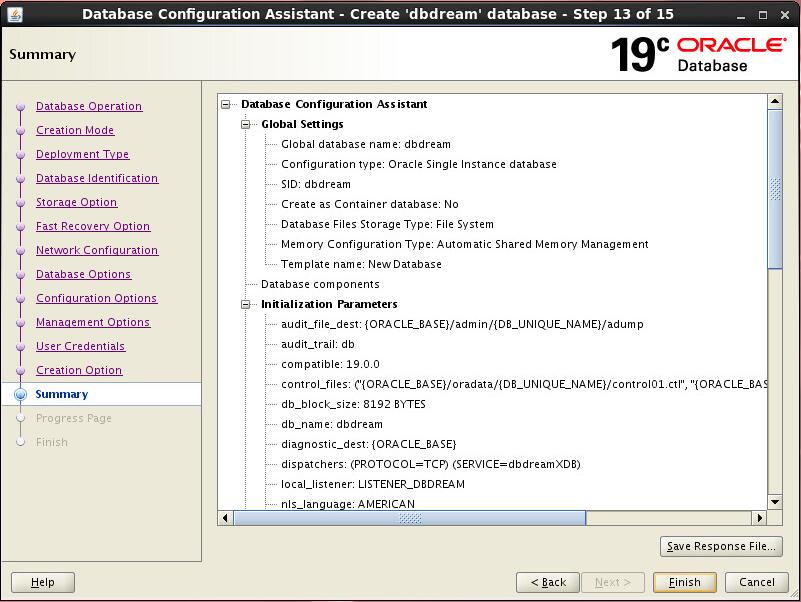801x602 pixels.
Task: Select the Database components tree item
Action: point(320,284)
